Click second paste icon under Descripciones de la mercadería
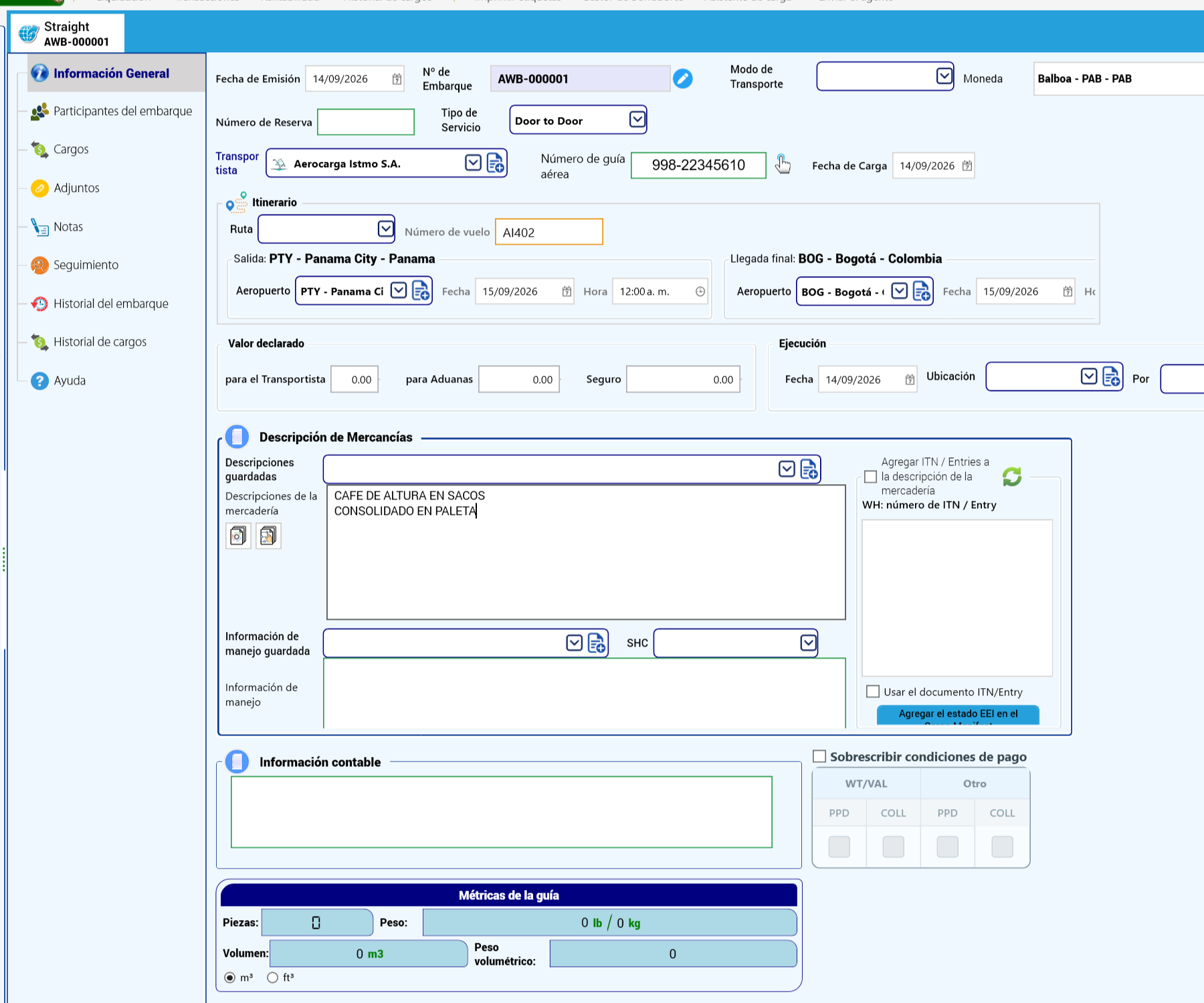The image size is (1204, 1003). point(268,536)
